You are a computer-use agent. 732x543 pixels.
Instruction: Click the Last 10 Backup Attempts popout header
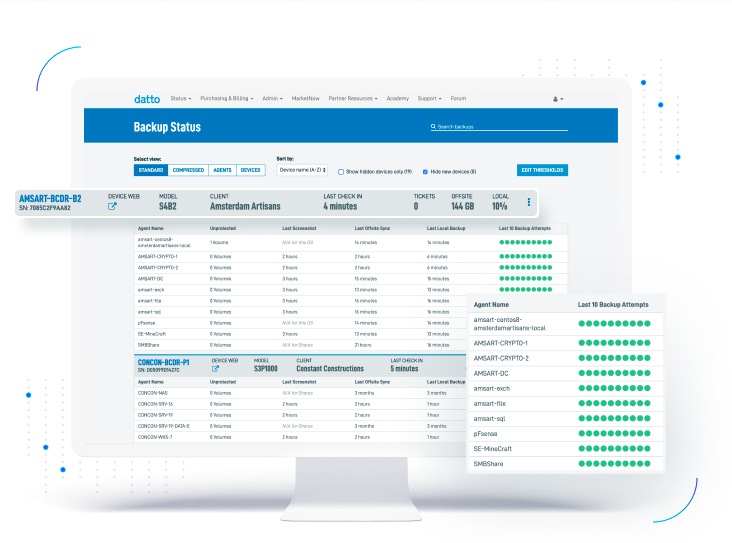tap(613, 304)
